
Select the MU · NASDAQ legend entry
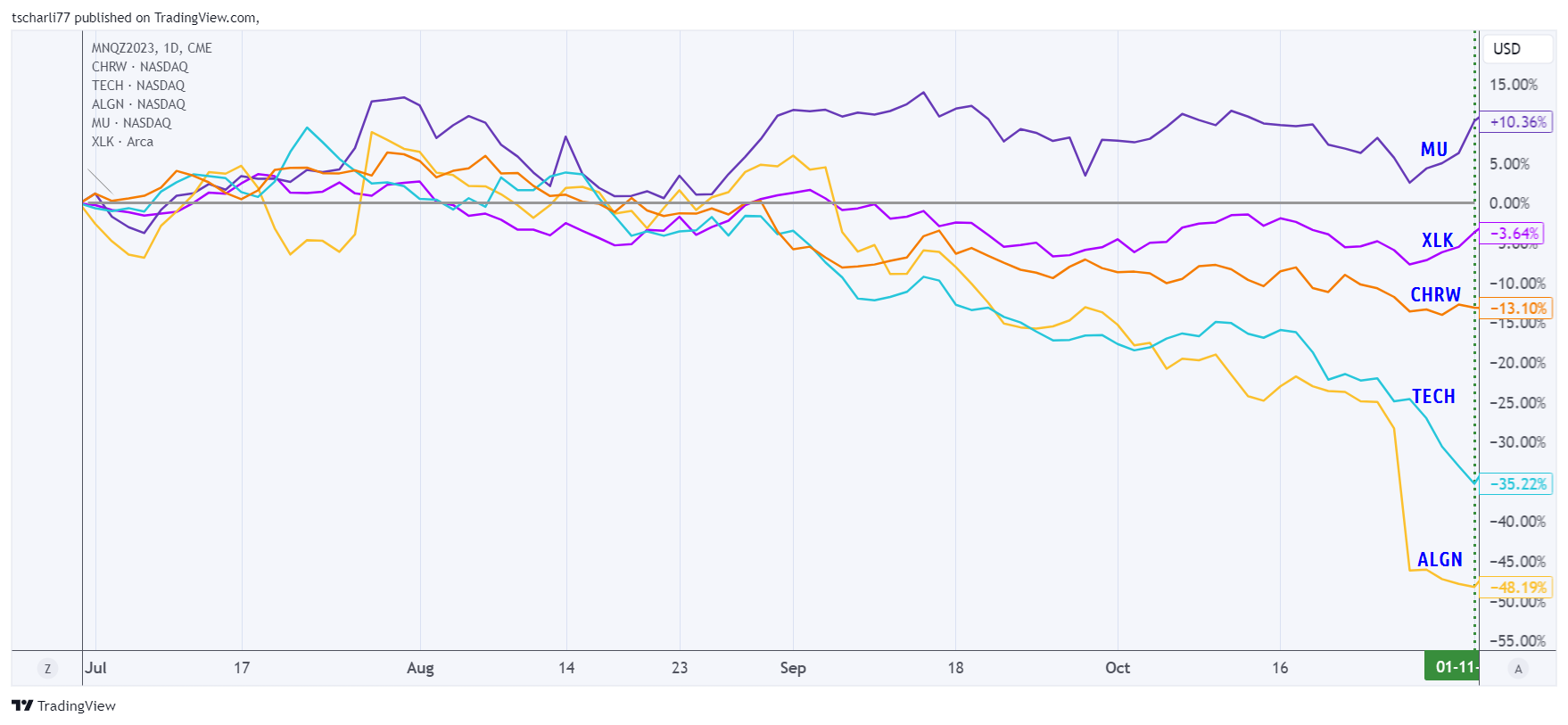(x=131, y=123)
